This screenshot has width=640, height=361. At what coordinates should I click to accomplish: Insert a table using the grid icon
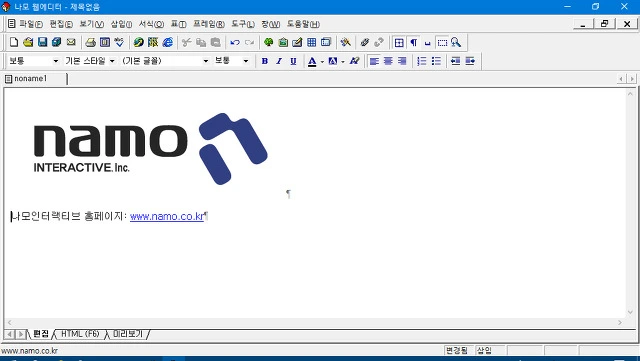[x=311, y=42]
